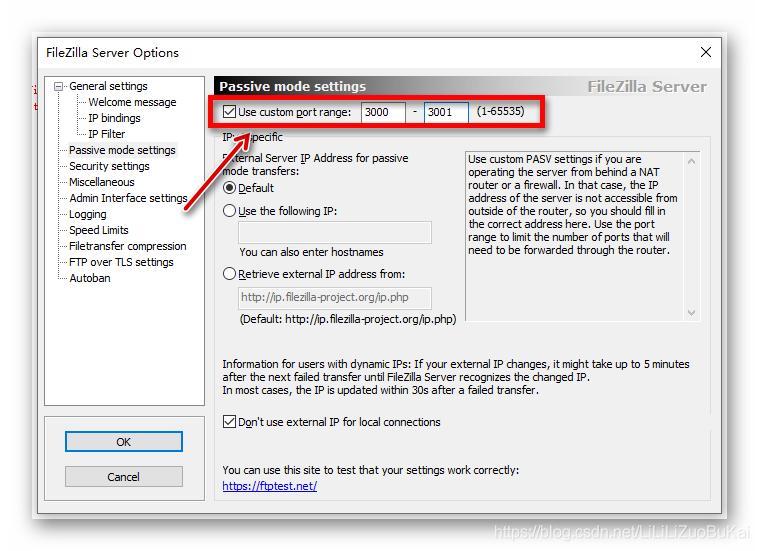The image size is (759, 551).
Task: Click the Use custom PASV settings help text
Action: [573, 205]
